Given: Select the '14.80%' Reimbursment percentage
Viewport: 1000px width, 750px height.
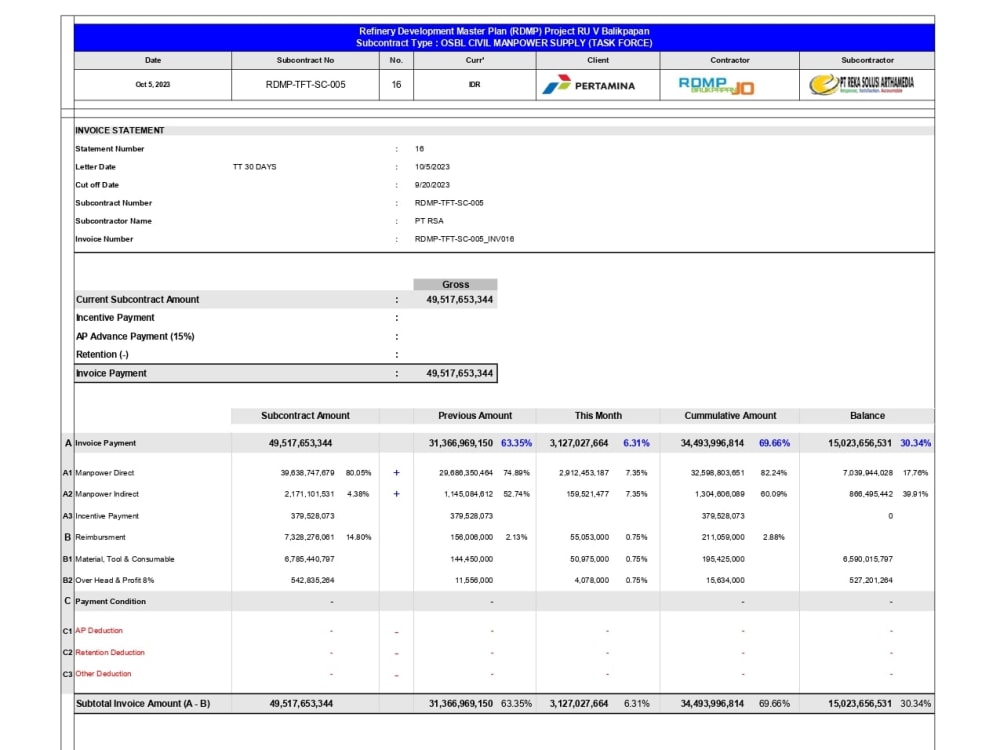Looking at the screenshot, I should click(x=358, y=537).
